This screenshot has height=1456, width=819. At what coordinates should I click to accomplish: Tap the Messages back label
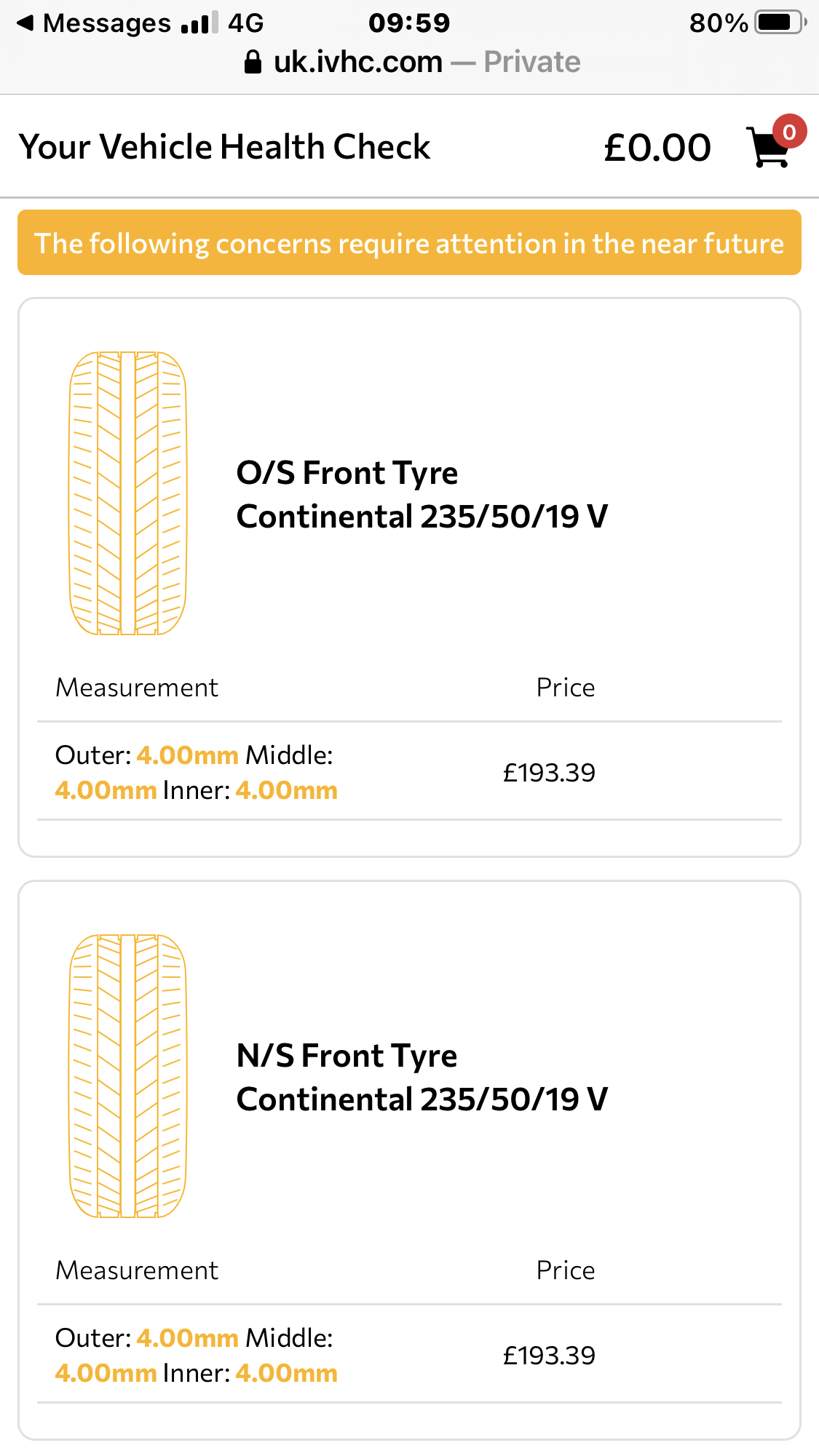(107, 23)
